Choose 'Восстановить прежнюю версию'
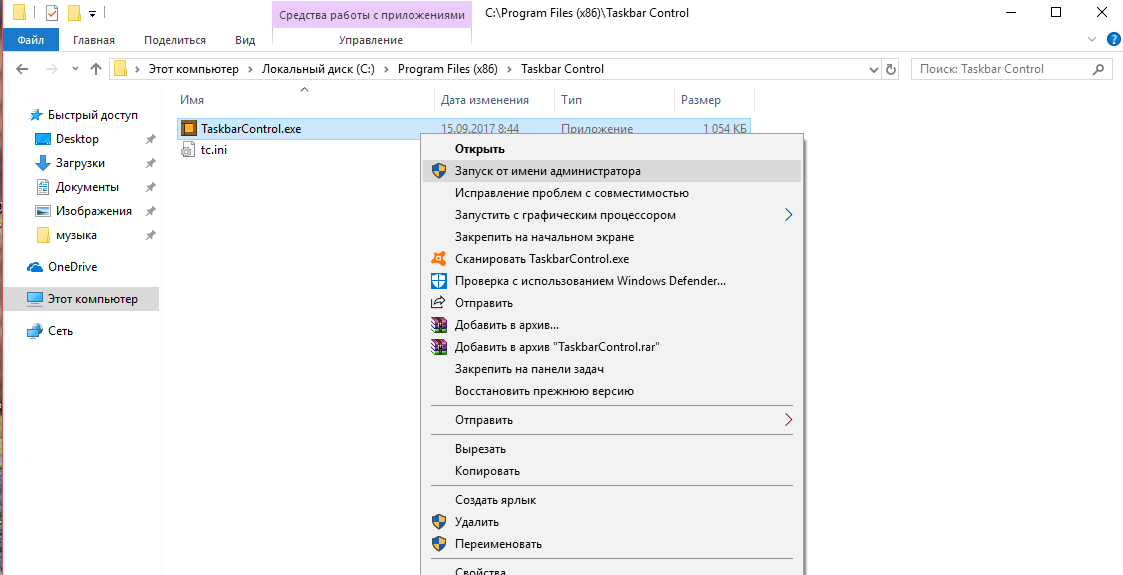1123x575 pixels. pyautogui.click(x=612, y=391)
